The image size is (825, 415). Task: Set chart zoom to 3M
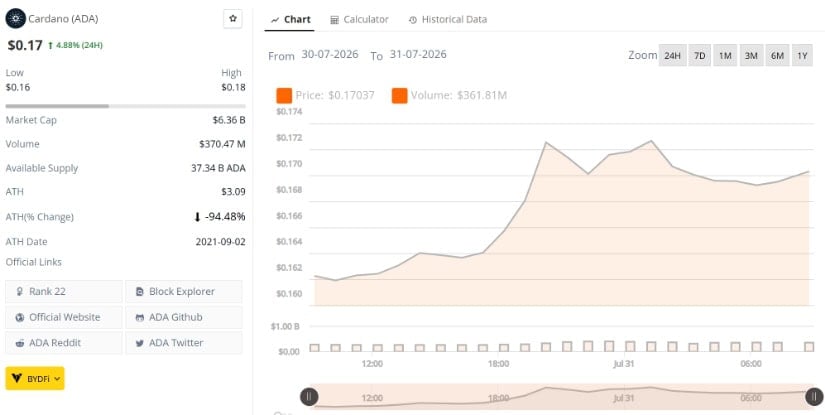tap(751, 55)
